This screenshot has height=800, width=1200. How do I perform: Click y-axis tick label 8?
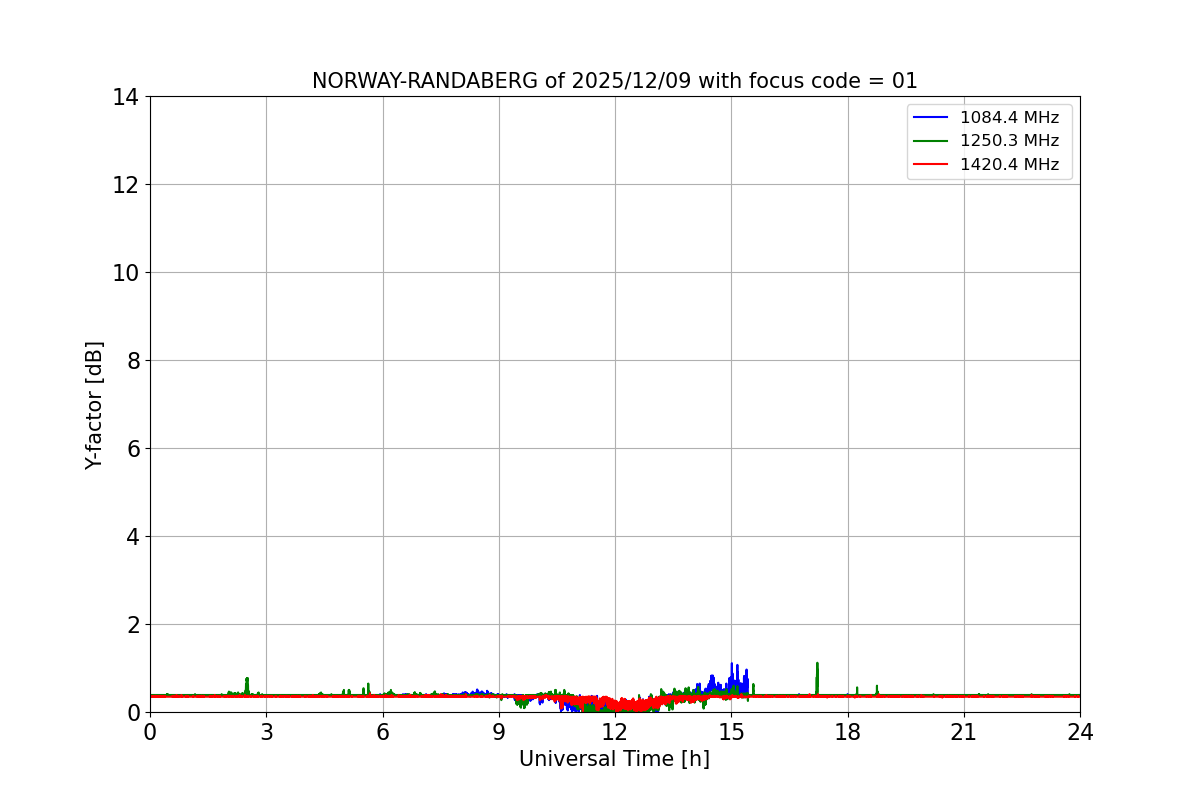click(132, 361)
